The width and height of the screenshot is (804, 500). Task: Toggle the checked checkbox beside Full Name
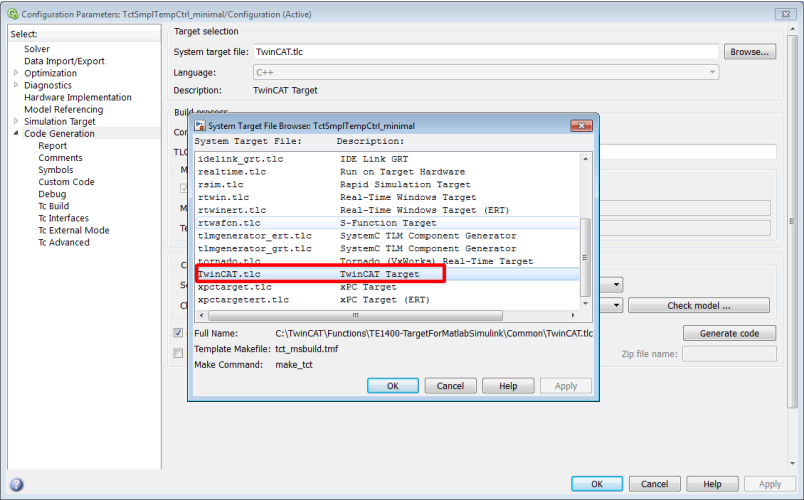point(178,333)
